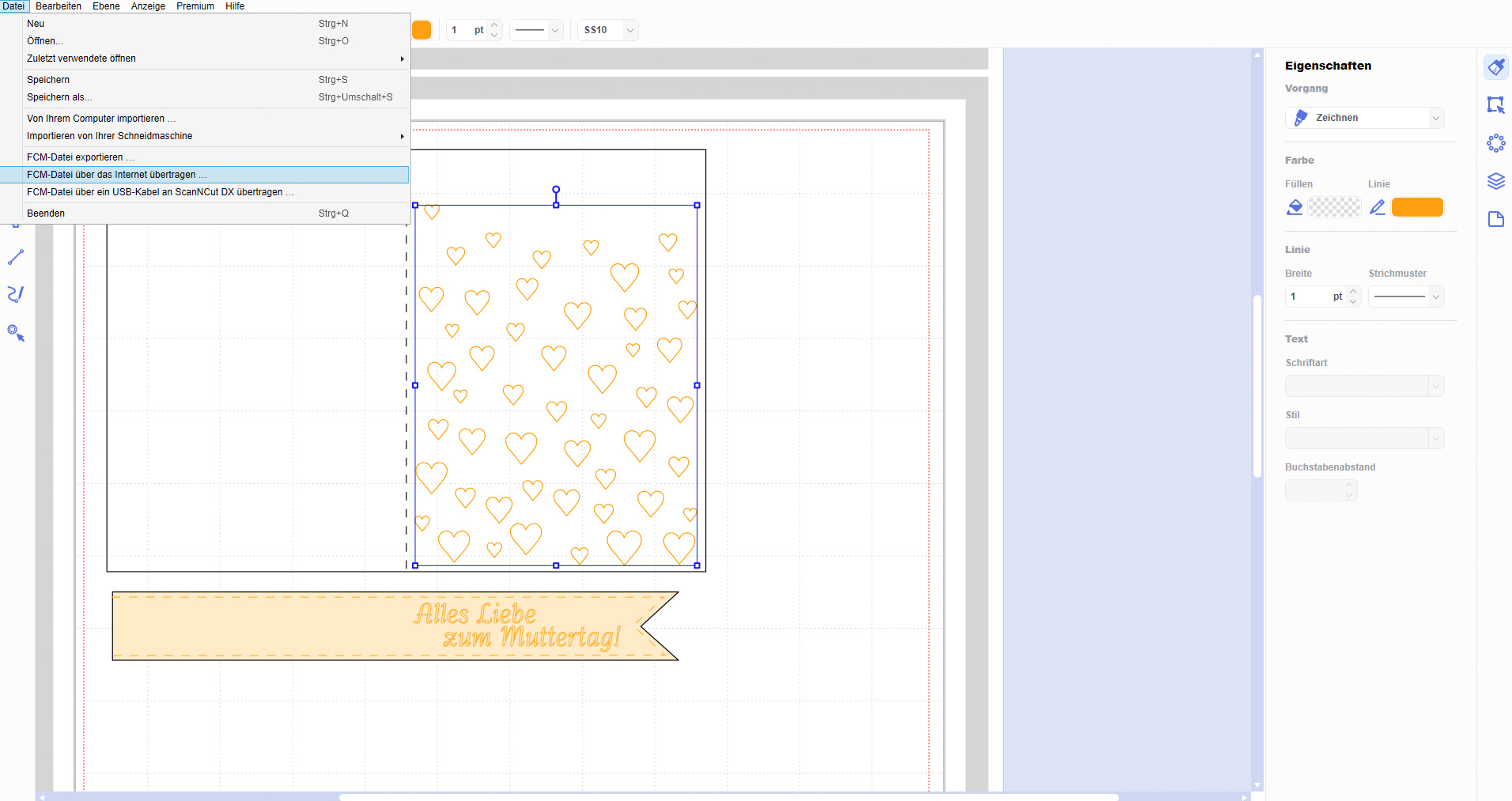Open the Bearbeiten menu
This screenshot has height=801, width=1512.
tap(59, 6)
